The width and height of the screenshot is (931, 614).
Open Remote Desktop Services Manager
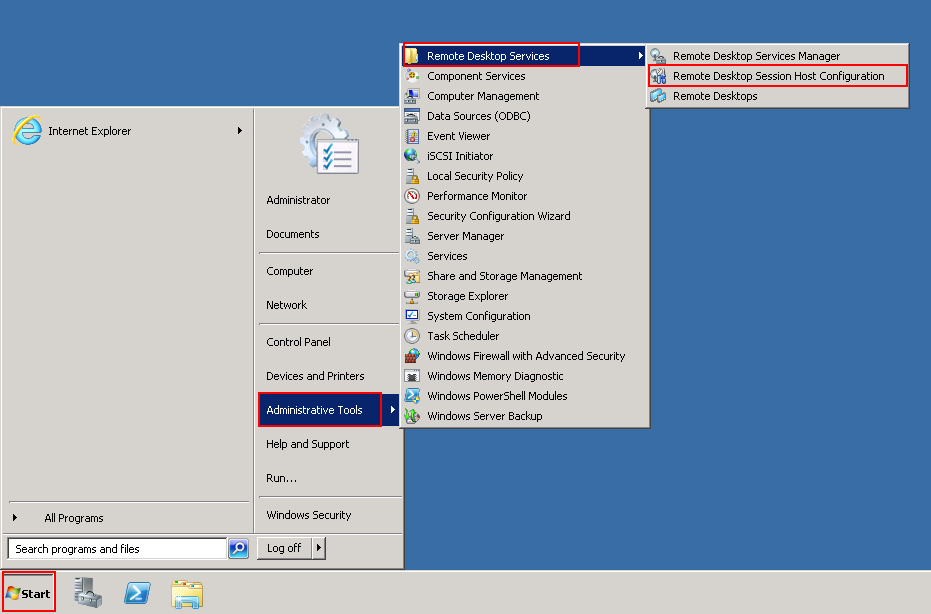coord(778,56)
